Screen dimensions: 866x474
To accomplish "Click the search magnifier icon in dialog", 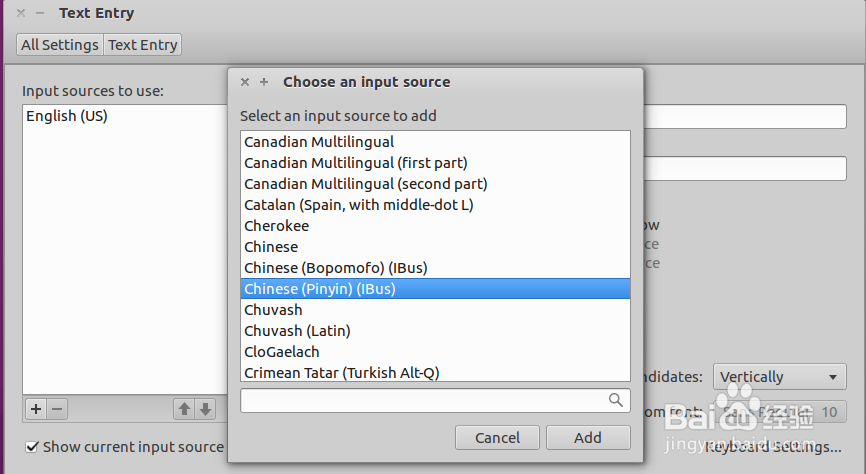I will pyautogui.click(x=617, y=400).
